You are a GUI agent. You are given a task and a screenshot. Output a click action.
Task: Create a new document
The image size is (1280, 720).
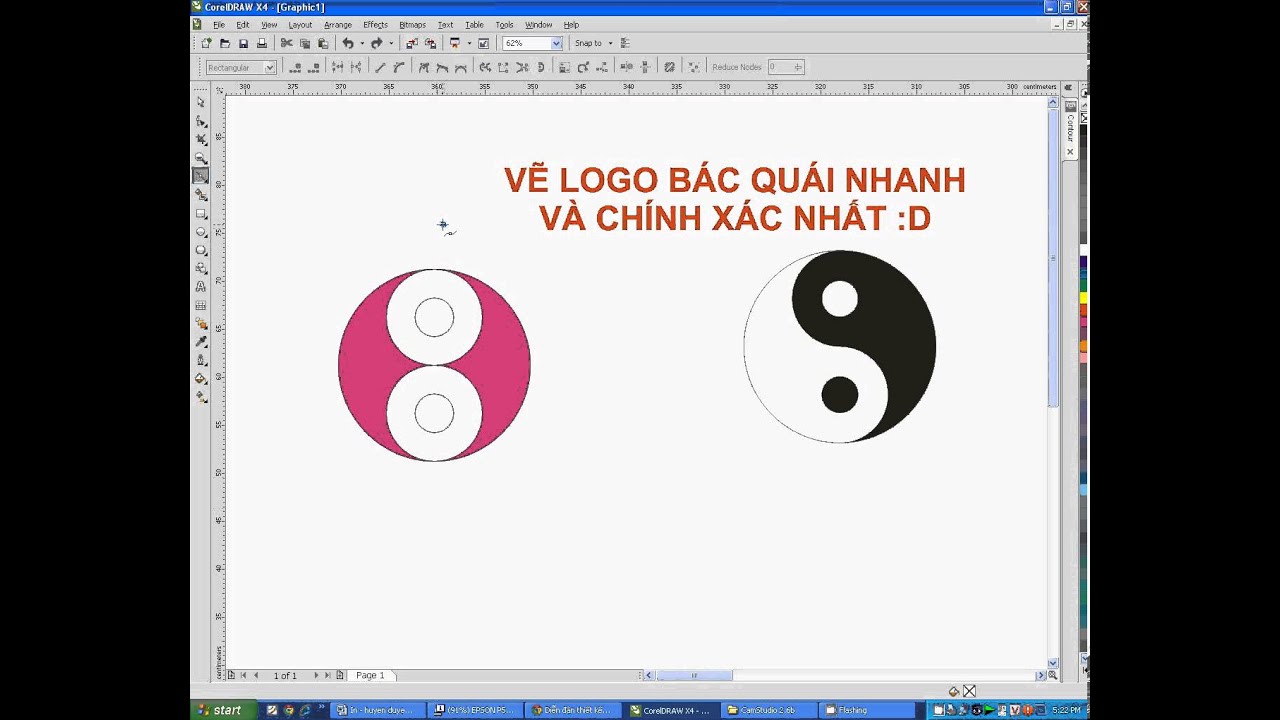pos(206,43)
